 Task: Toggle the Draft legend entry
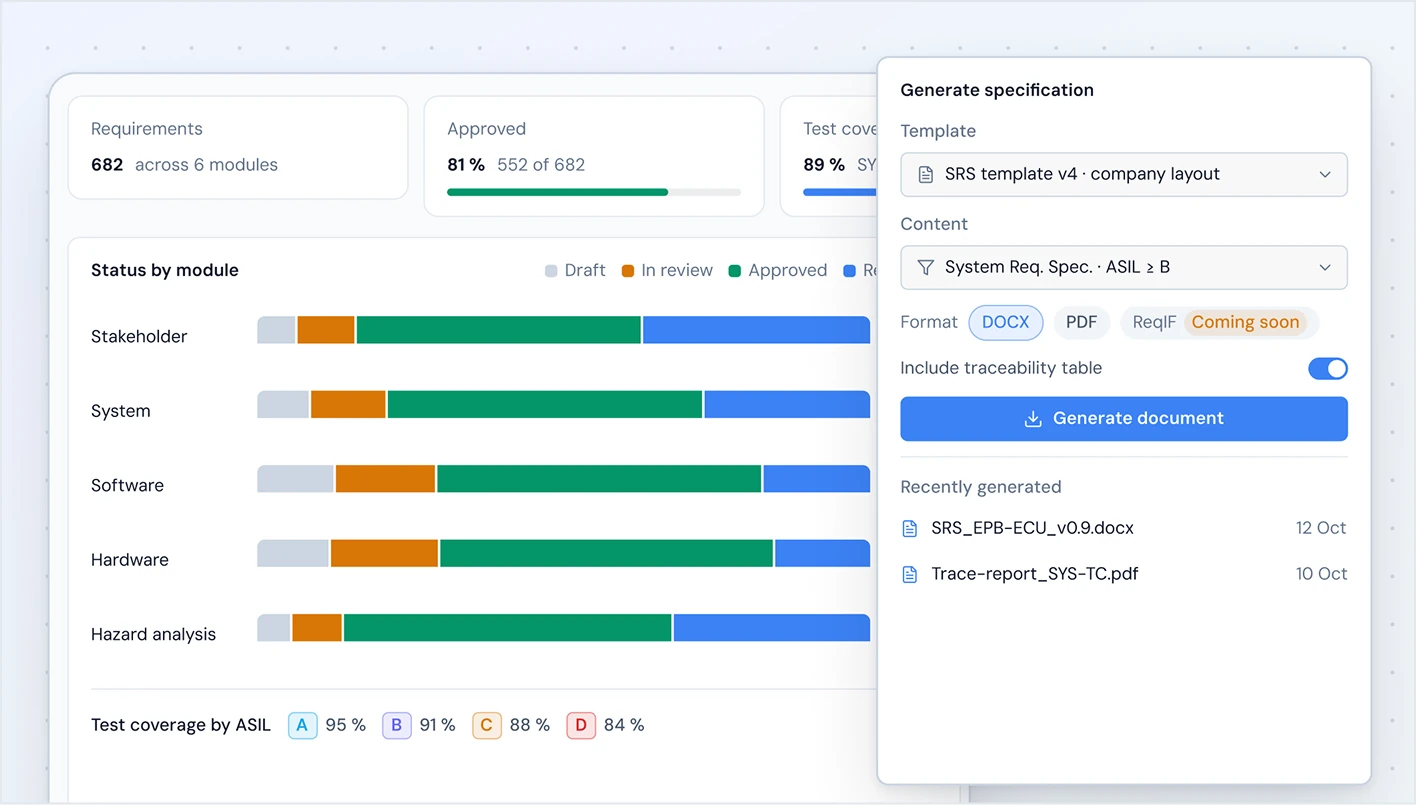[x=575, y=270]
